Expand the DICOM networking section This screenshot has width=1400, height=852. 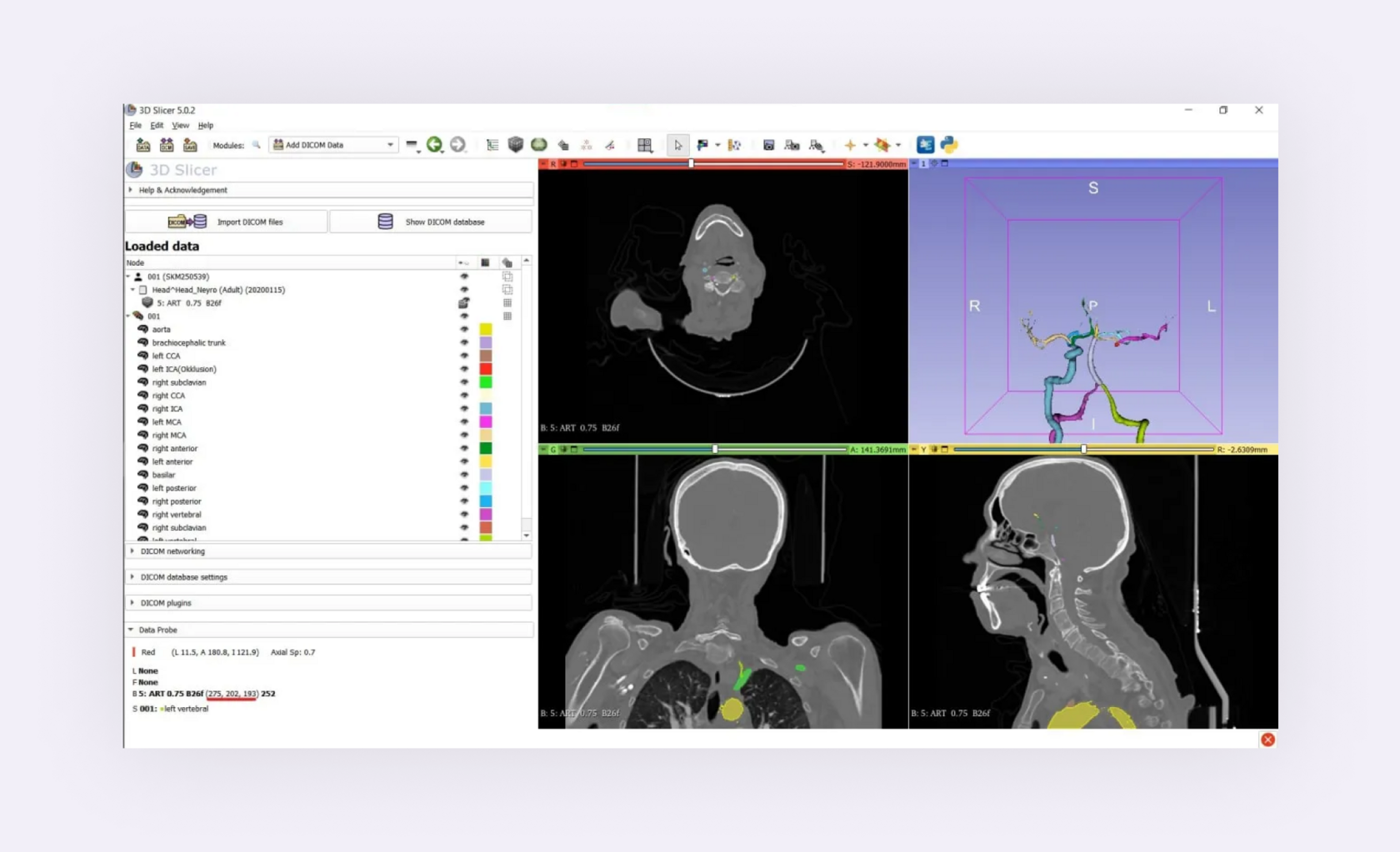pos(329,551)
